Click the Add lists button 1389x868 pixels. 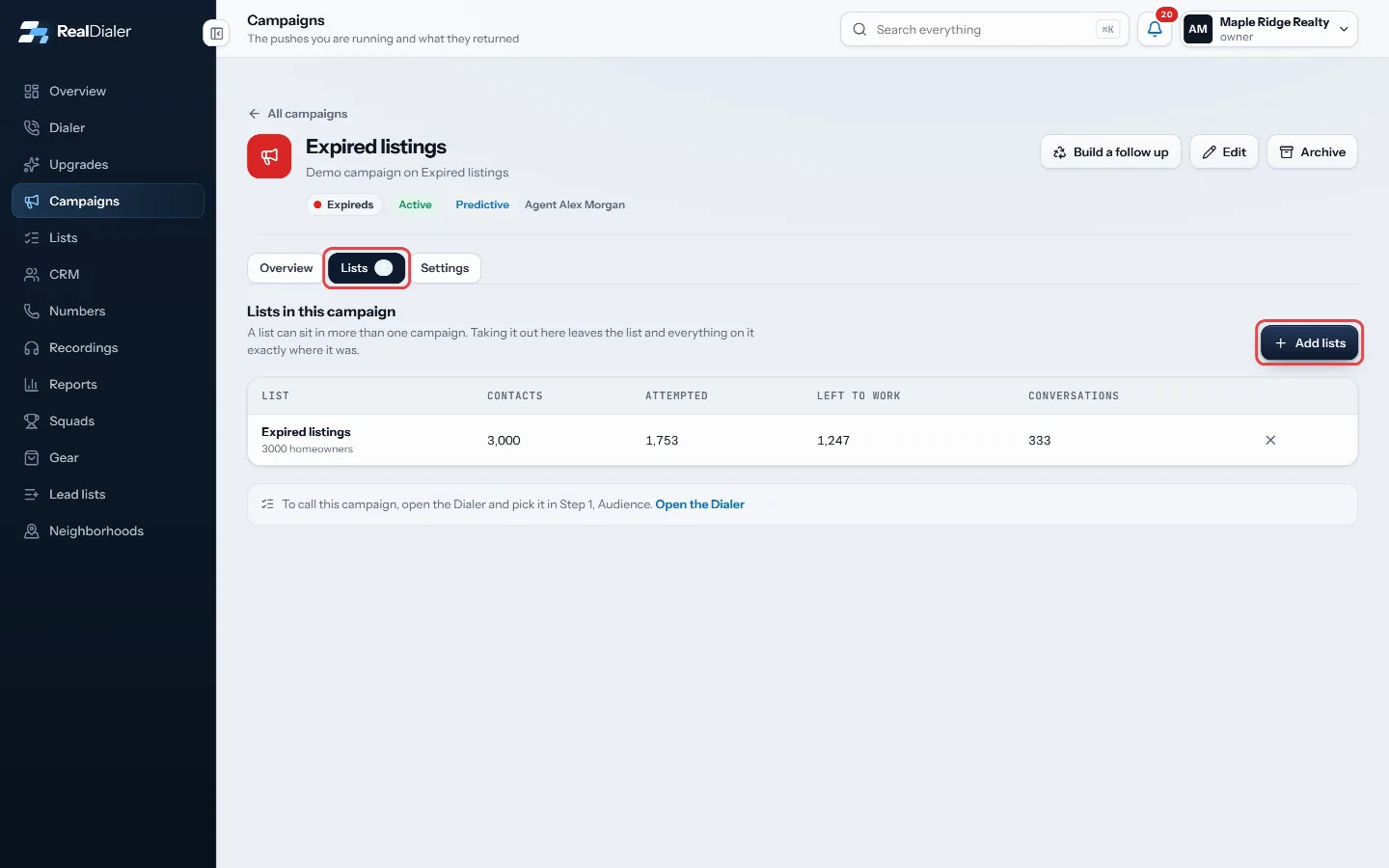pos(1309,343)
